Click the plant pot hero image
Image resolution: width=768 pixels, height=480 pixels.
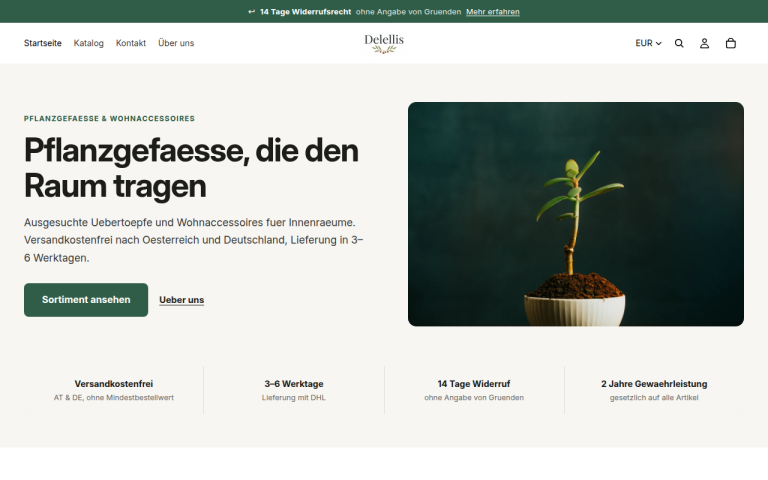pyautogui.click(x=576, y=214)
